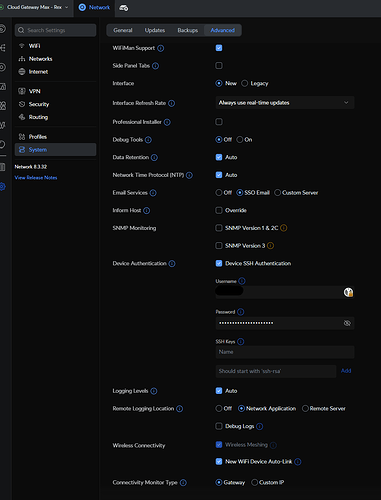The width and height of the screenshot is (381, 500).
Task: Click the Remote Logging Location info icon
Action: [x=179, y=409]
